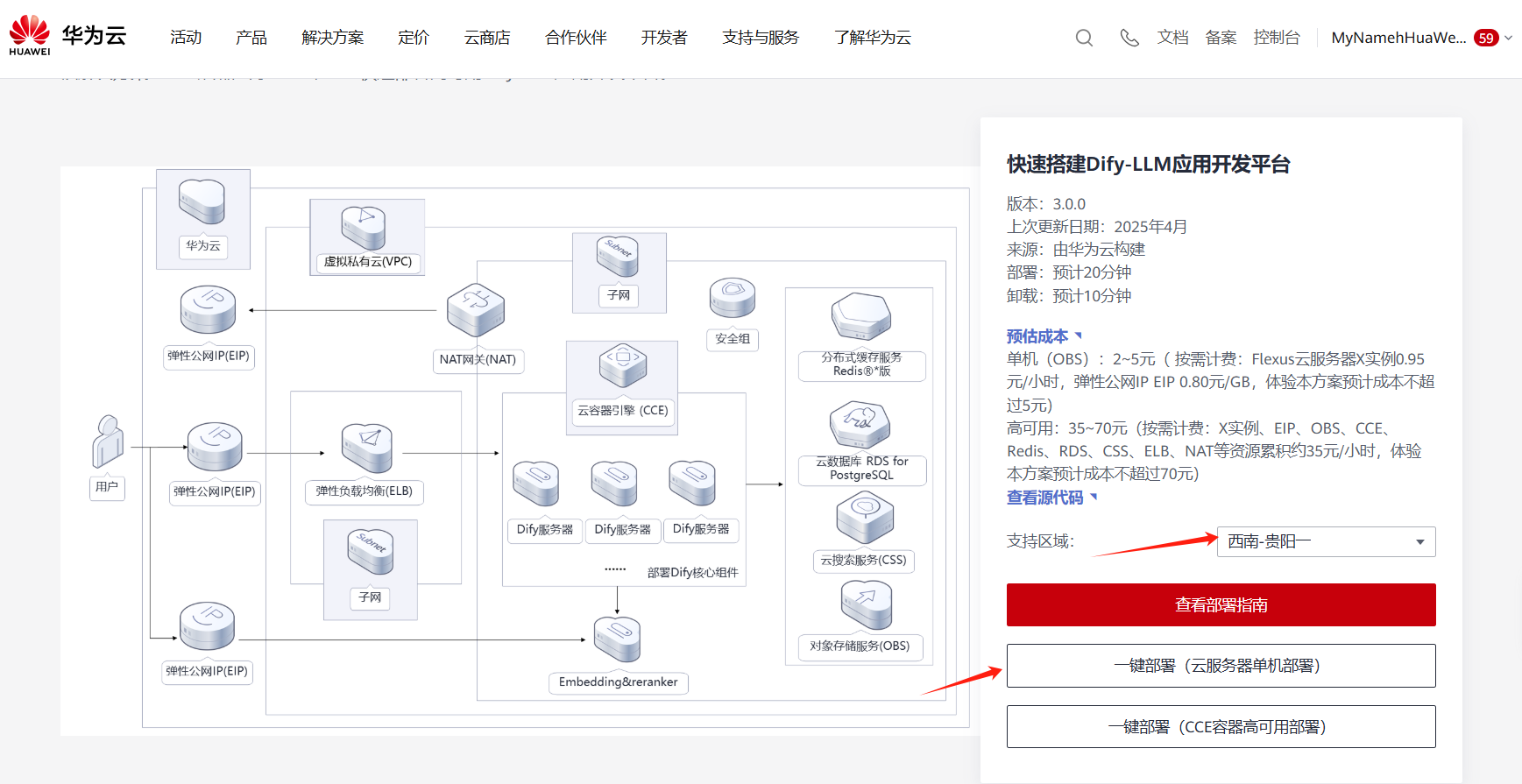The height and width of the screenshot is (784, 1522).
Task: Click the 查看部署指南 button
Action: [x=1221, y=604]
